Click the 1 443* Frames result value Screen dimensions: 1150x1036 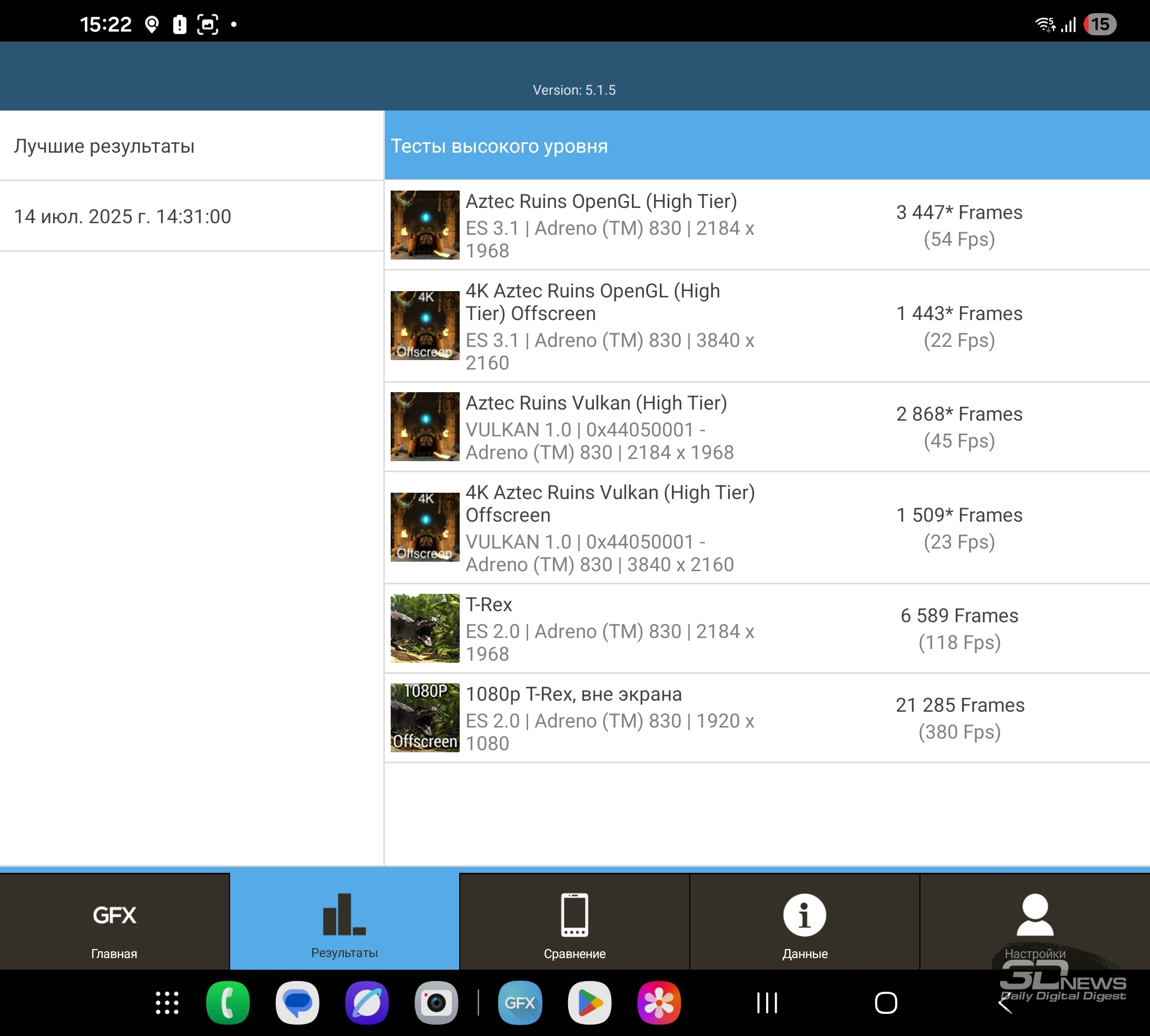pyautogui.click(x=959, y=313)
